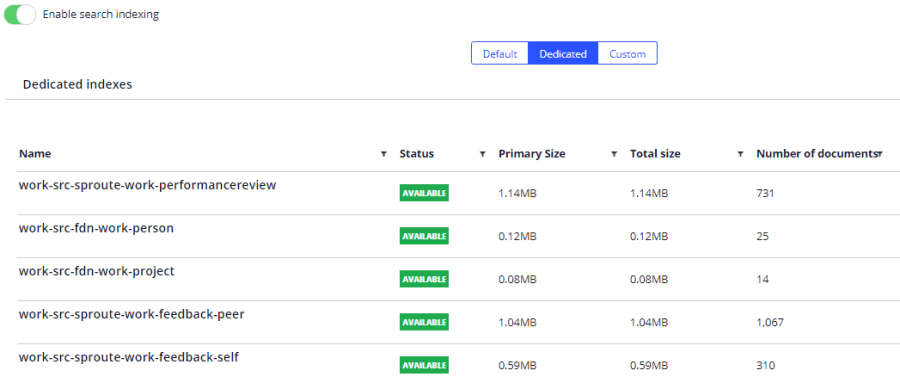Click primary size 0.08MB of fdn-work-project
This screenshot has height=383, width=900.
(518, 280)
